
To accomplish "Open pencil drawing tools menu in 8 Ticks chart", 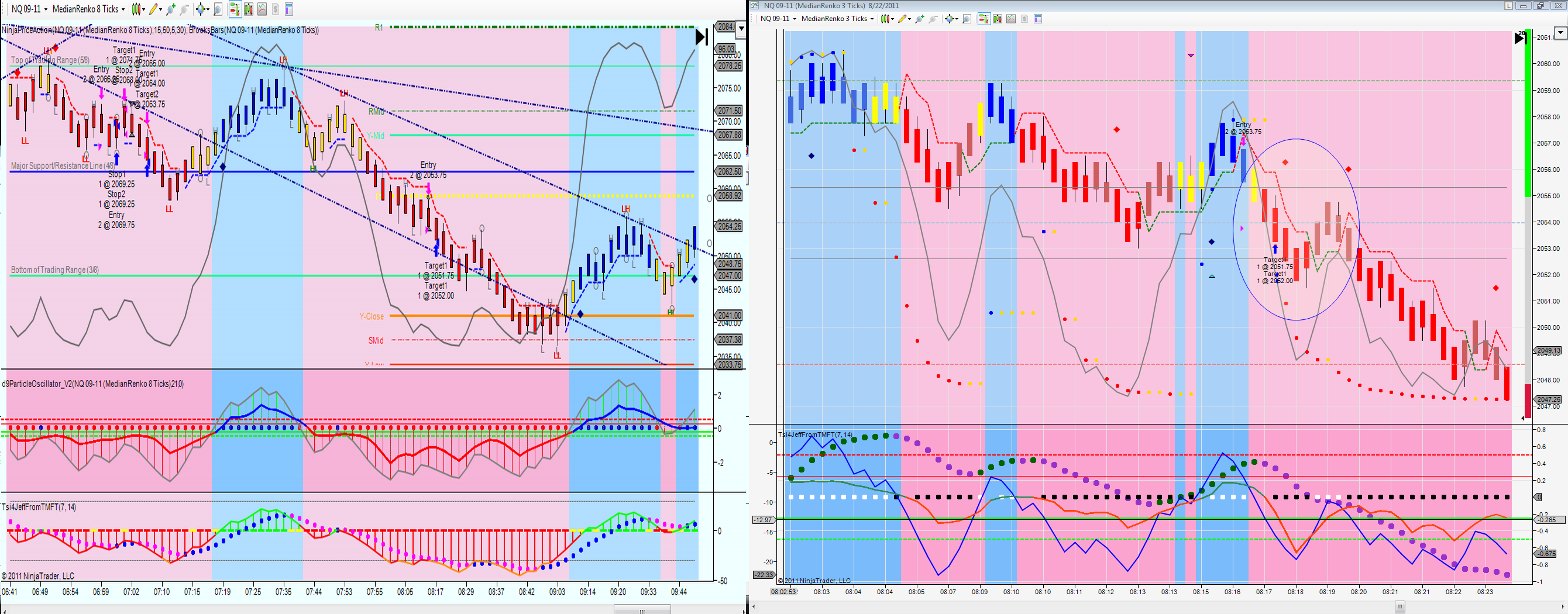I will 154,9.
